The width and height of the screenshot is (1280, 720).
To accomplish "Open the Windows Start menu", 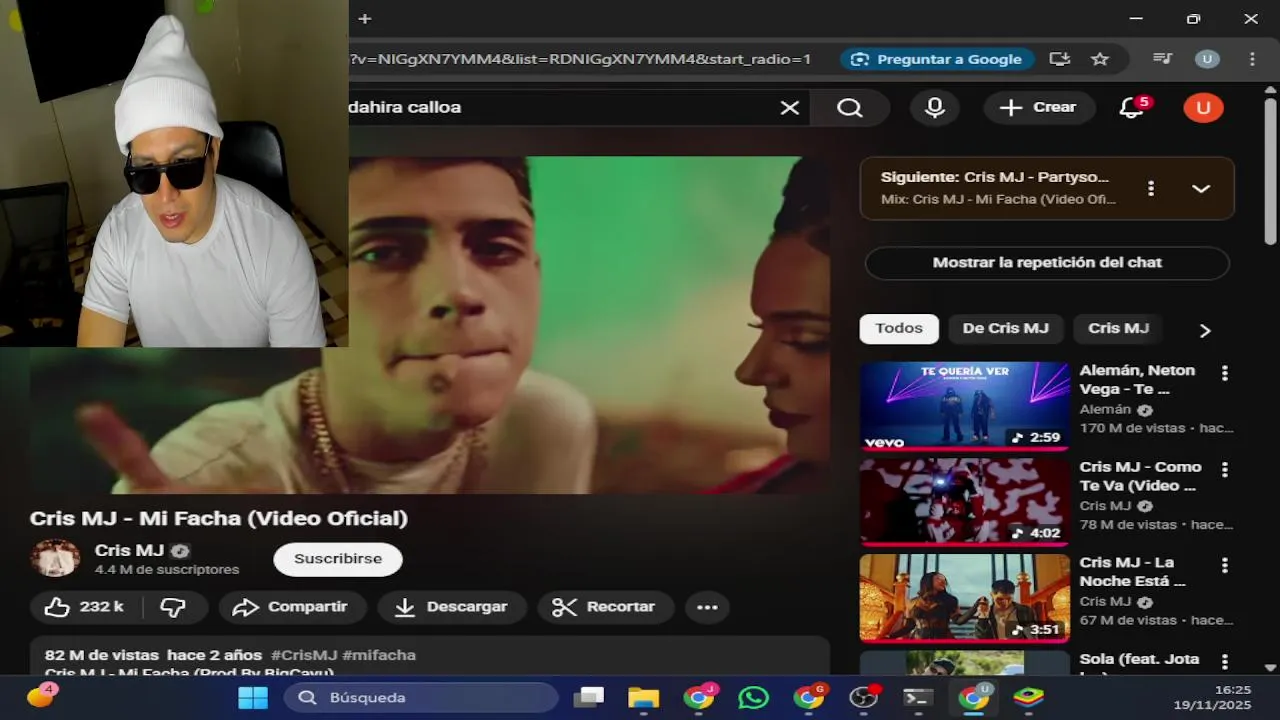I will 252,697.
